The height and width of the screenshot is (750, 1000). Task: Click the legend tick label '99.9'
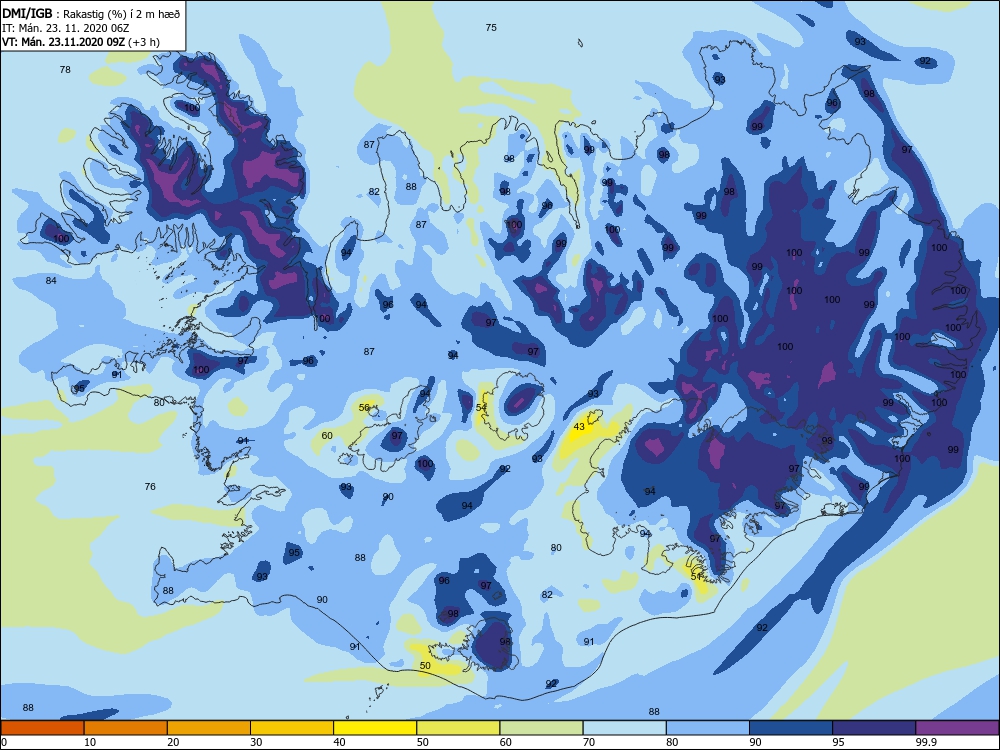point(925,742)
